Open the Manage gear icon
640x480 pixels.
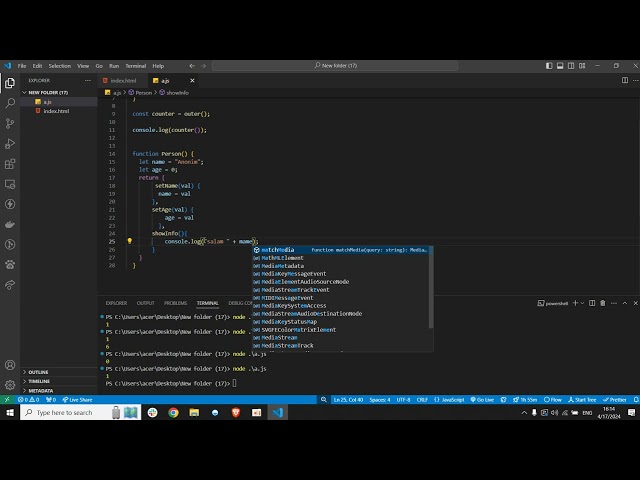click(x=10, y=384)
